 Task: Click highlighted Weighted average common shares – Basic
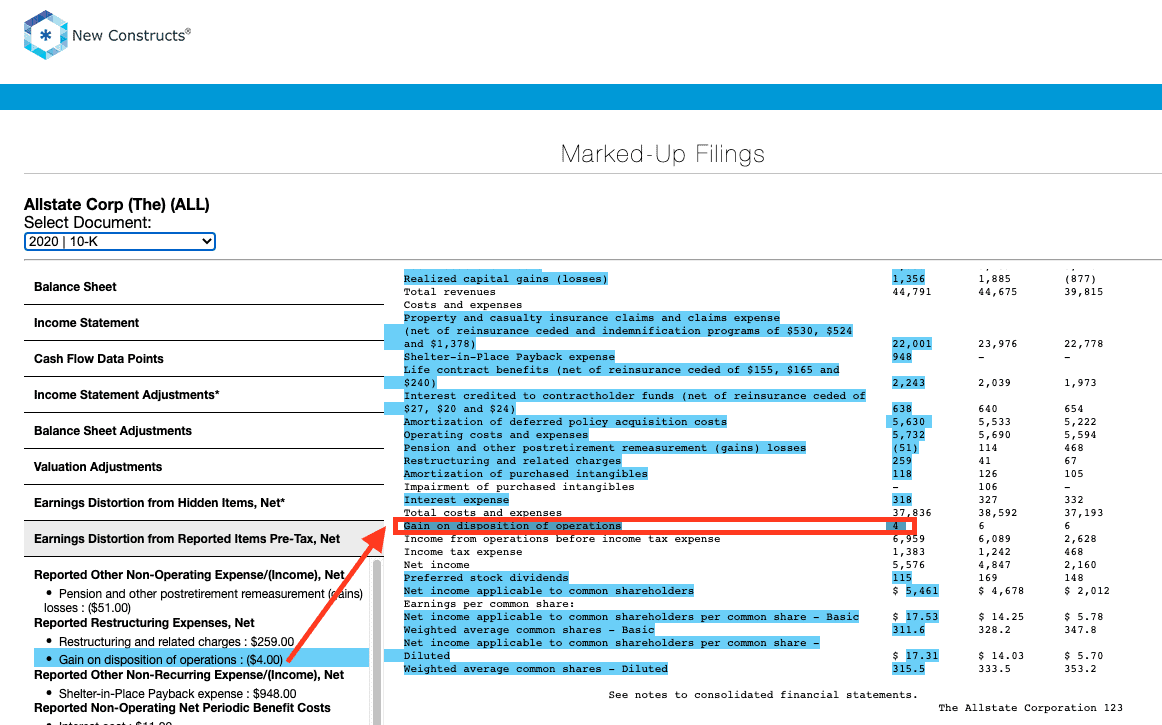[x=528, y=630]
